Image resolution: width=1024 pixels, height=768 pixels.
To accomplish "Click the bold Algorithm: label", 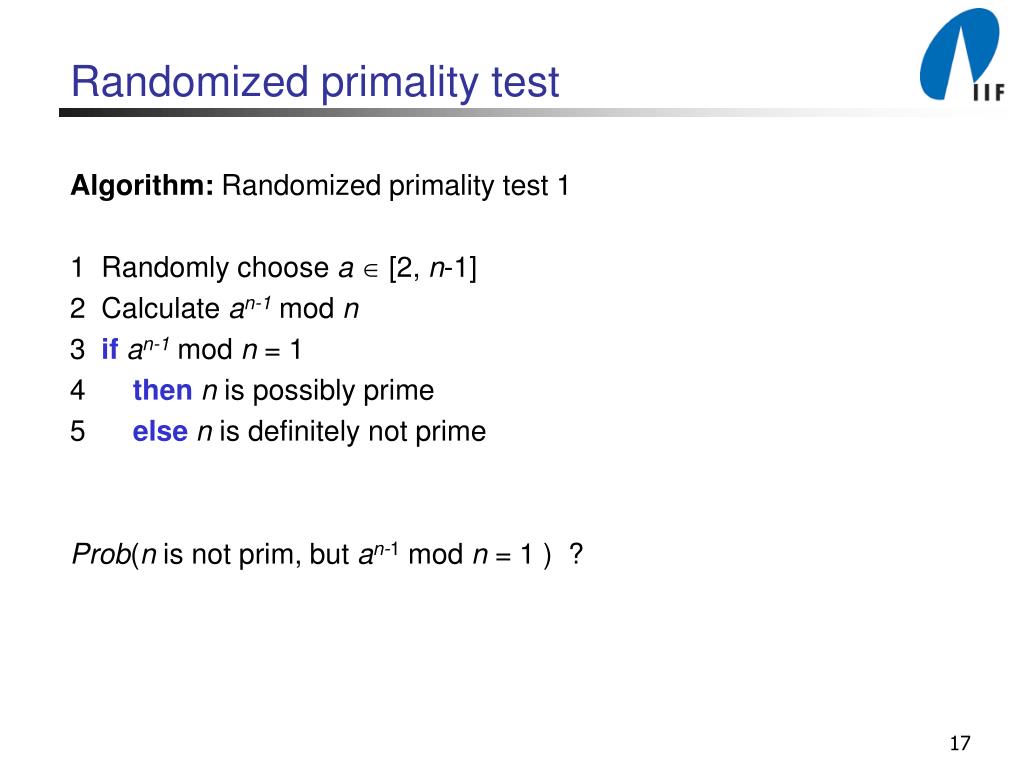I will 142,186.
